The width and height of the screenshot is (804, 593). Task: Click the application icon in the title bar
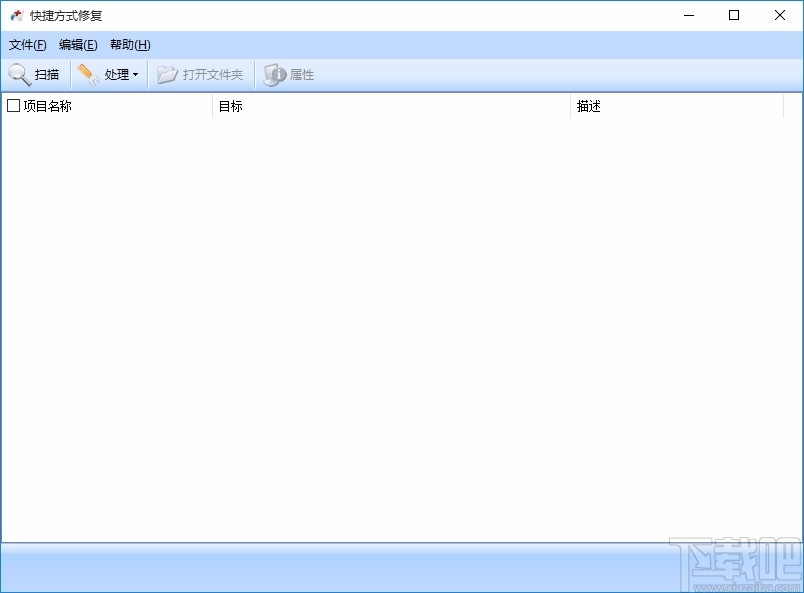point(14,15)
